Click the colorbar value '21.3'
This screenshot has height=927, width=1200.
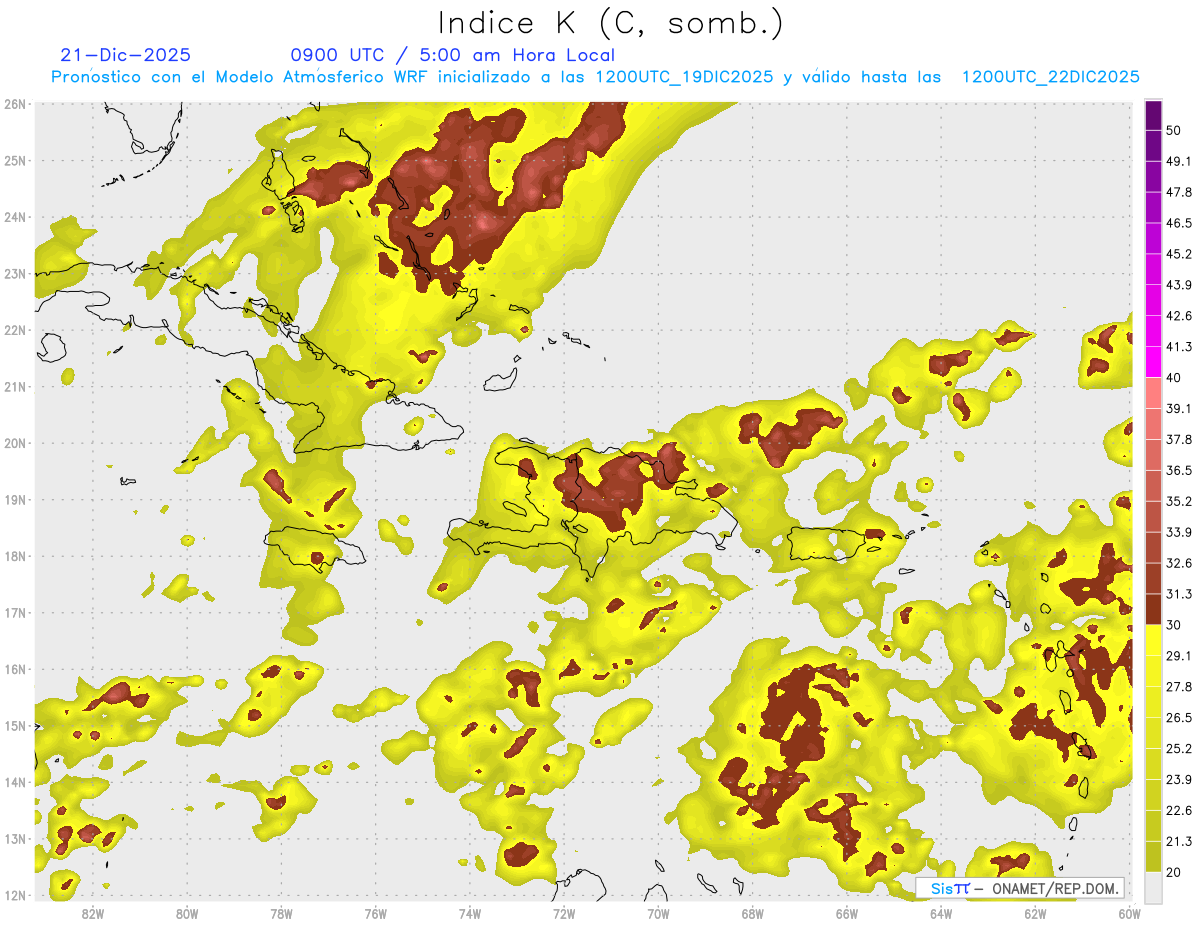coord(1178,842)
